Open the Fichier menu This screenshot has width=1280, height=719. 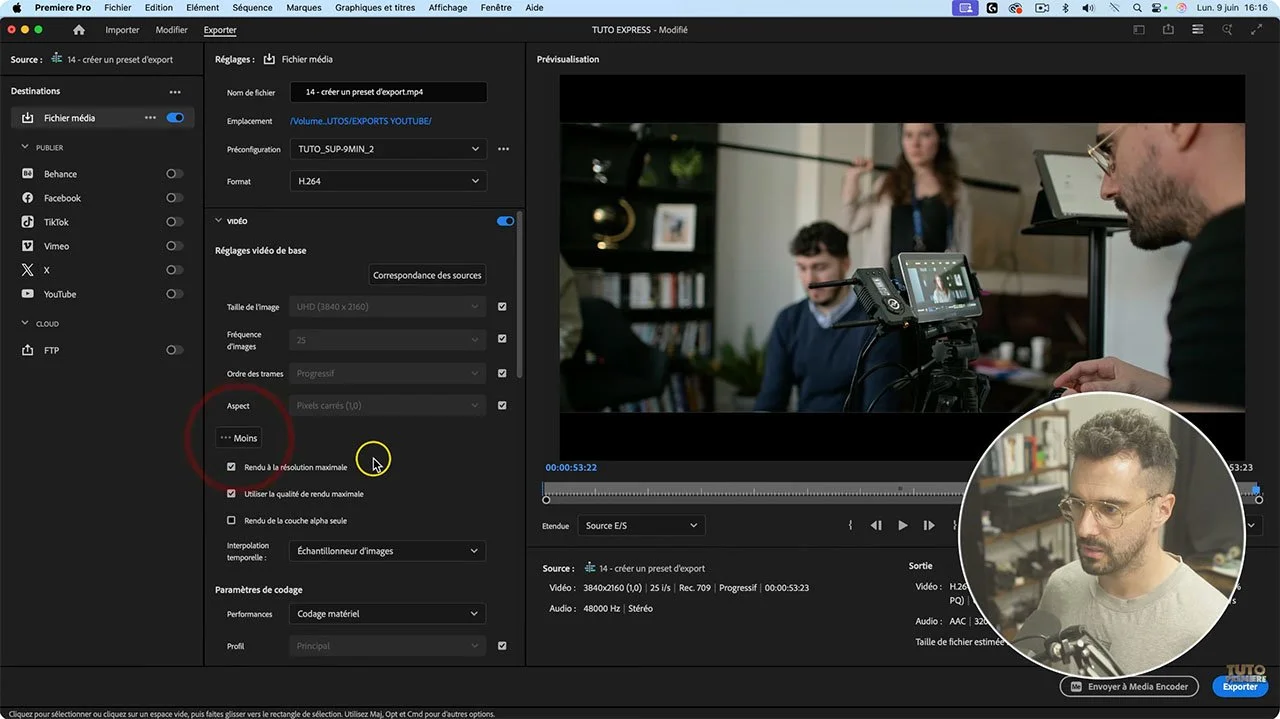(x=118, y=8)
